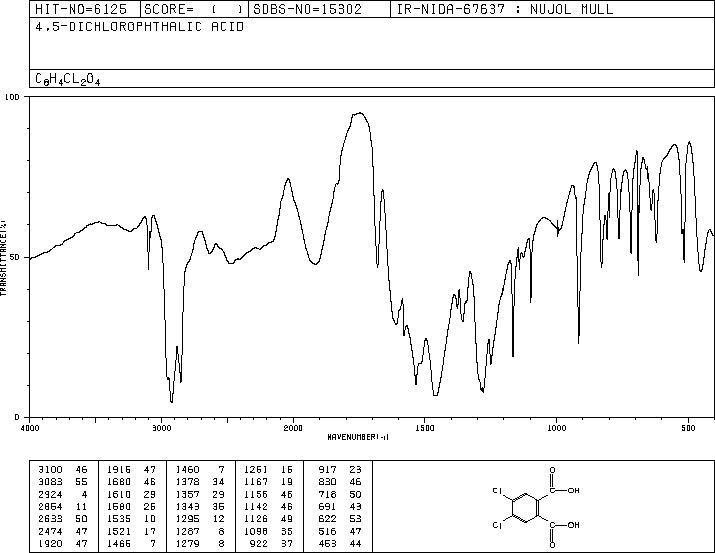Viewport: 715px width, 553px height.
Task: Select the SDBS-NO=15302 header text
Action: (307, 9)
